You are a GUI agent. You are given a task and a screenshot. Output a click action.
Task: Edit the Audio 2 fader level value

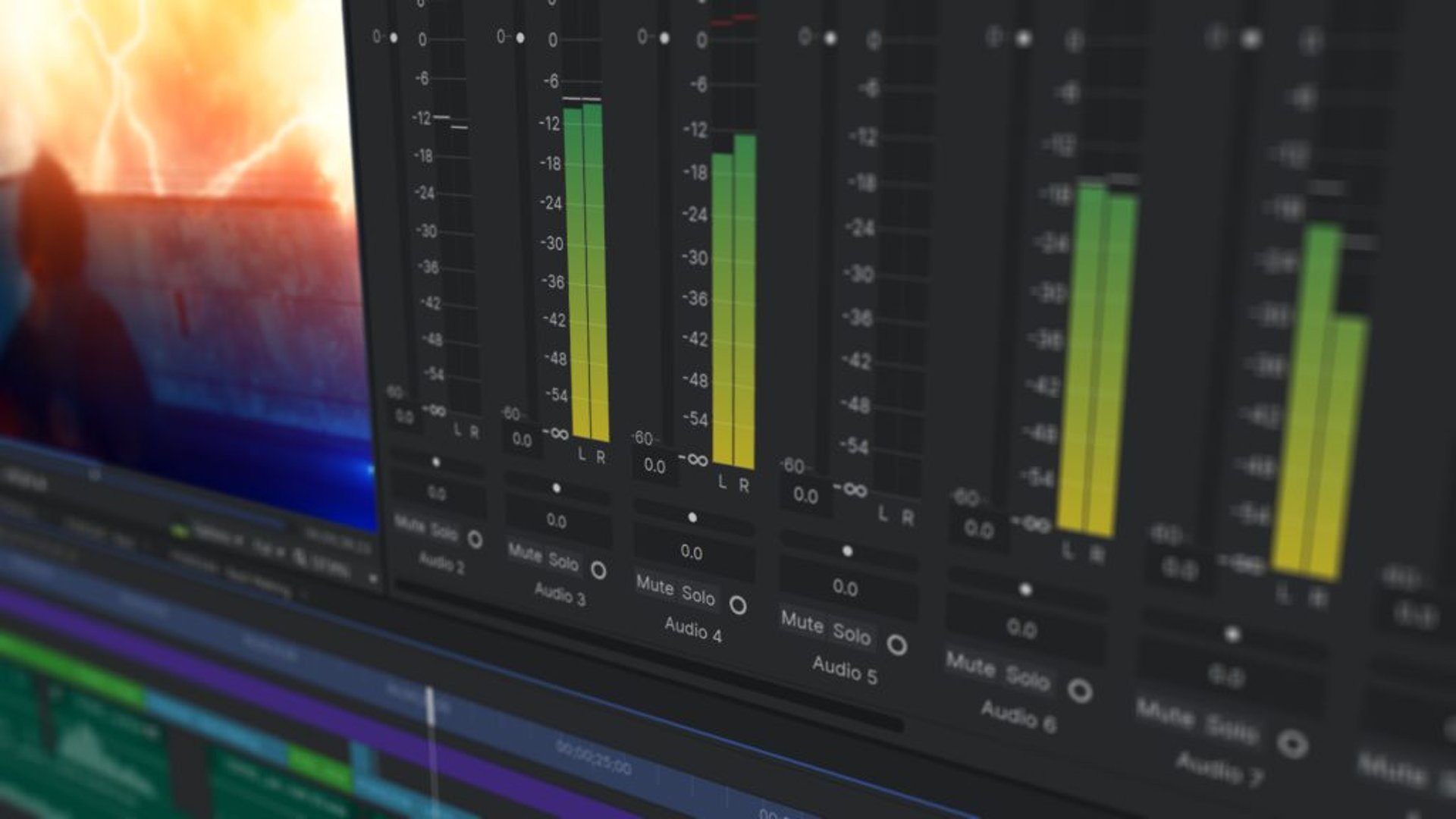tap(404, 417)
